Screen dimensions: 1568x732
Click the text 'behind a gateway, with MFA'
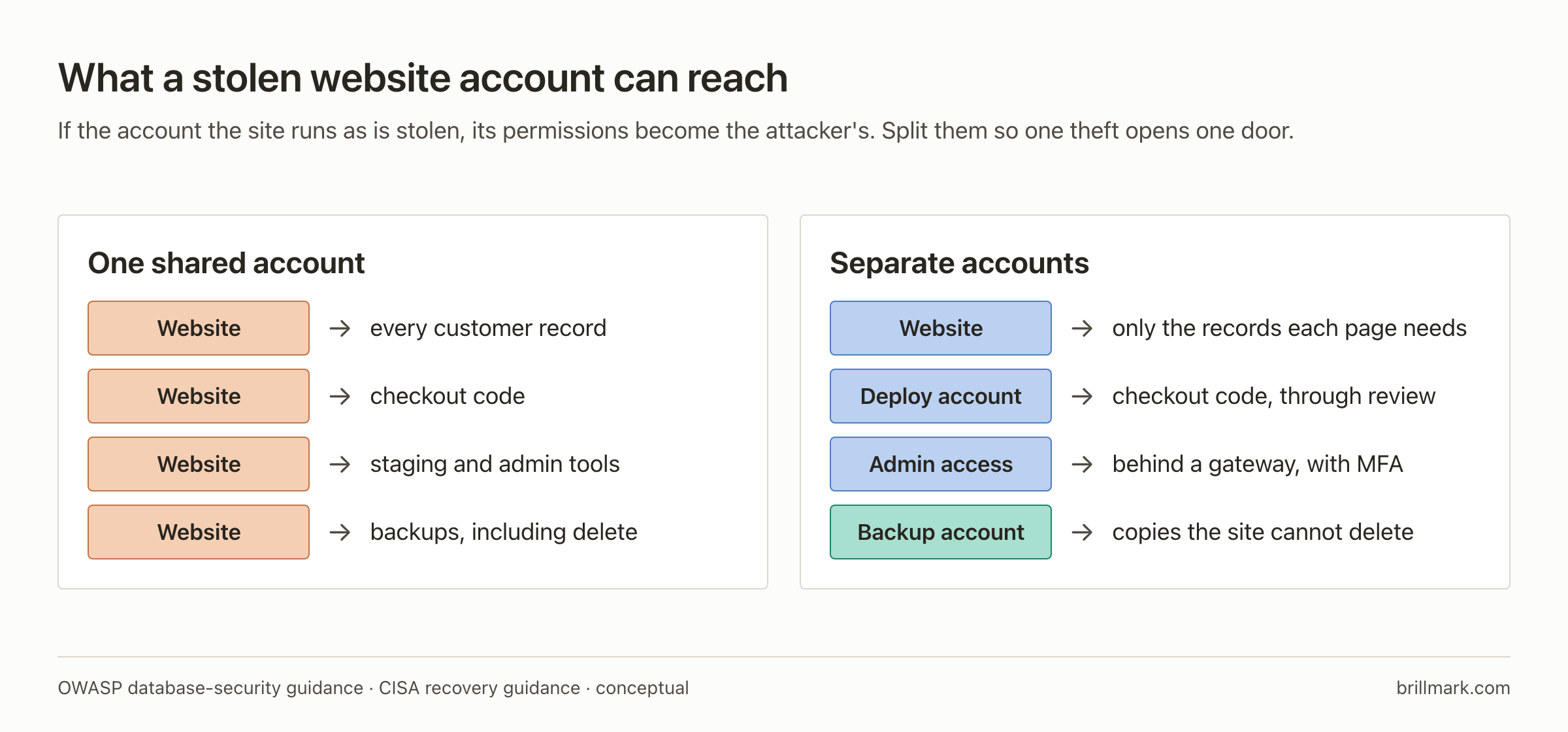point(1258,464)
